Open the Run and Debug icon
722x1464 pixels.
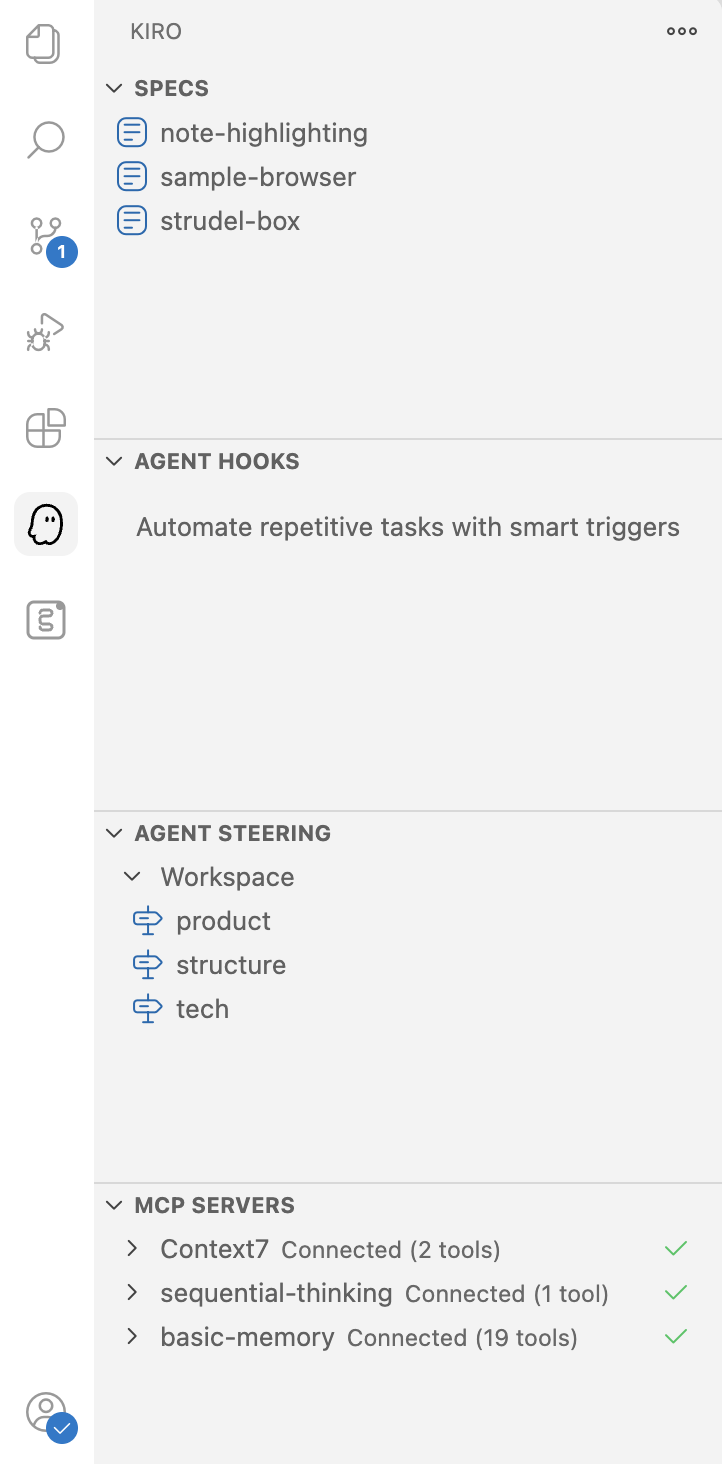pyautogui.click(x=45, y=333)
